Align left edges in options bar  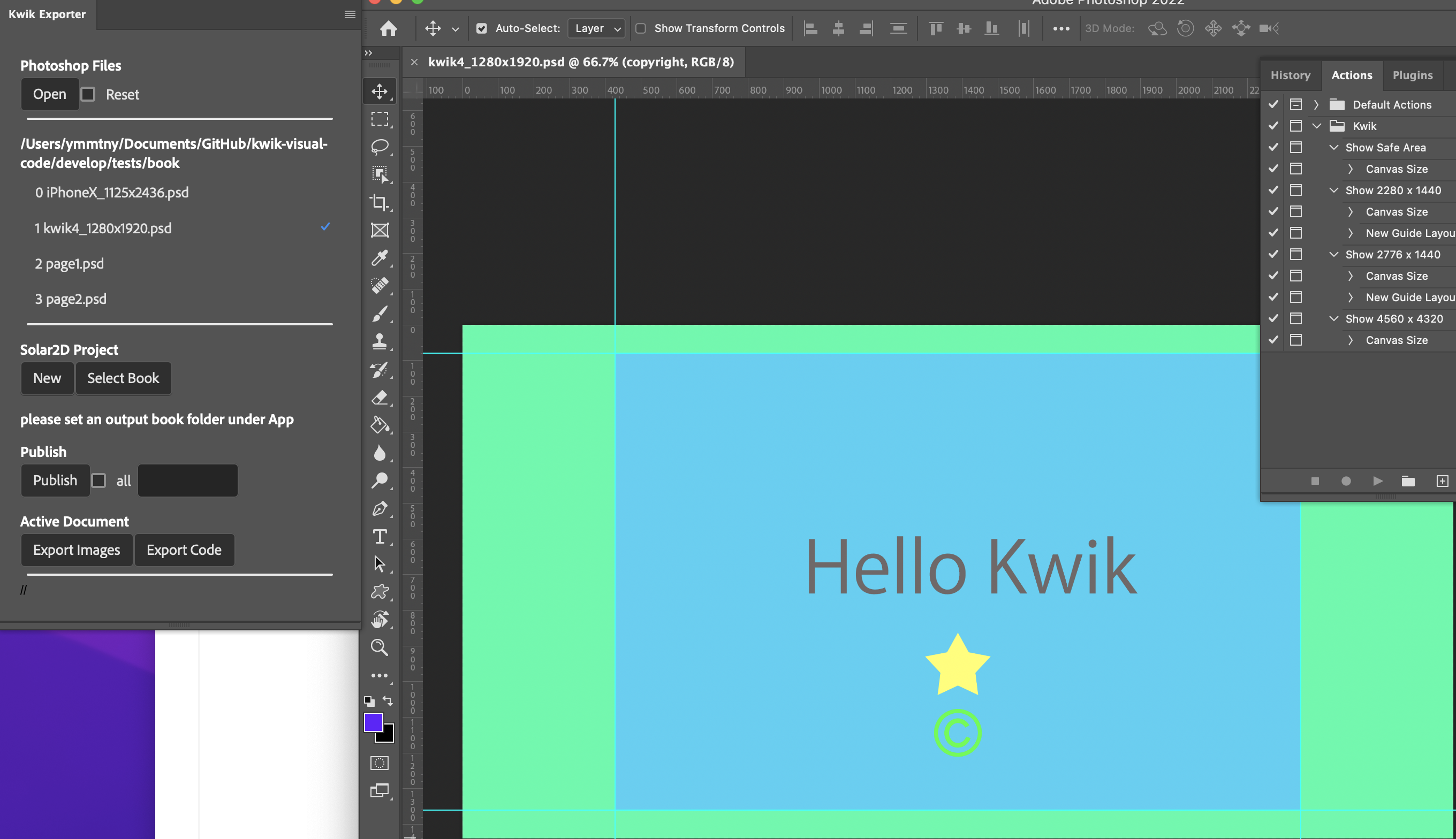pos(810,28)
